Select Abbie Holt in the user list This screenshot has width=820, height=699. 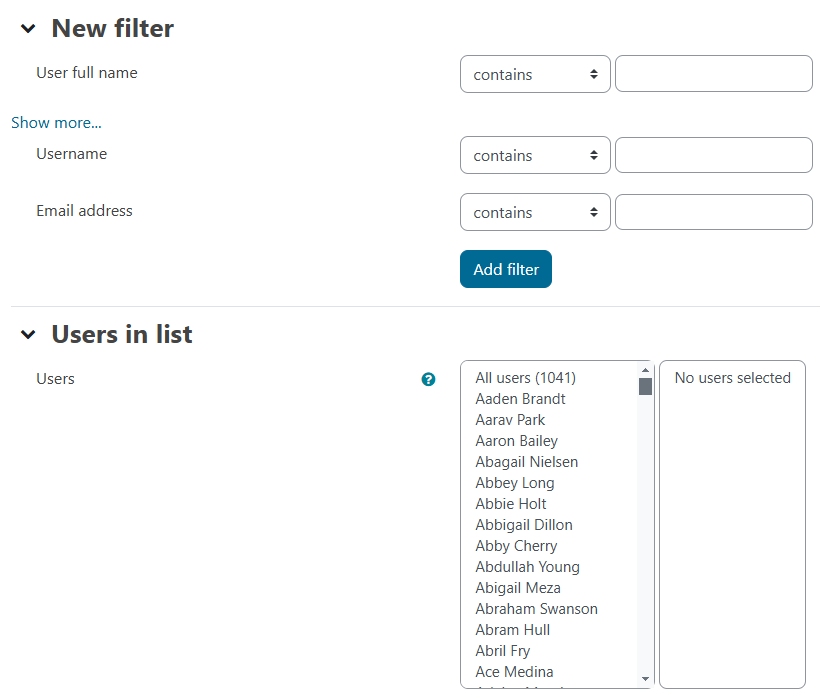pos(511,504)
